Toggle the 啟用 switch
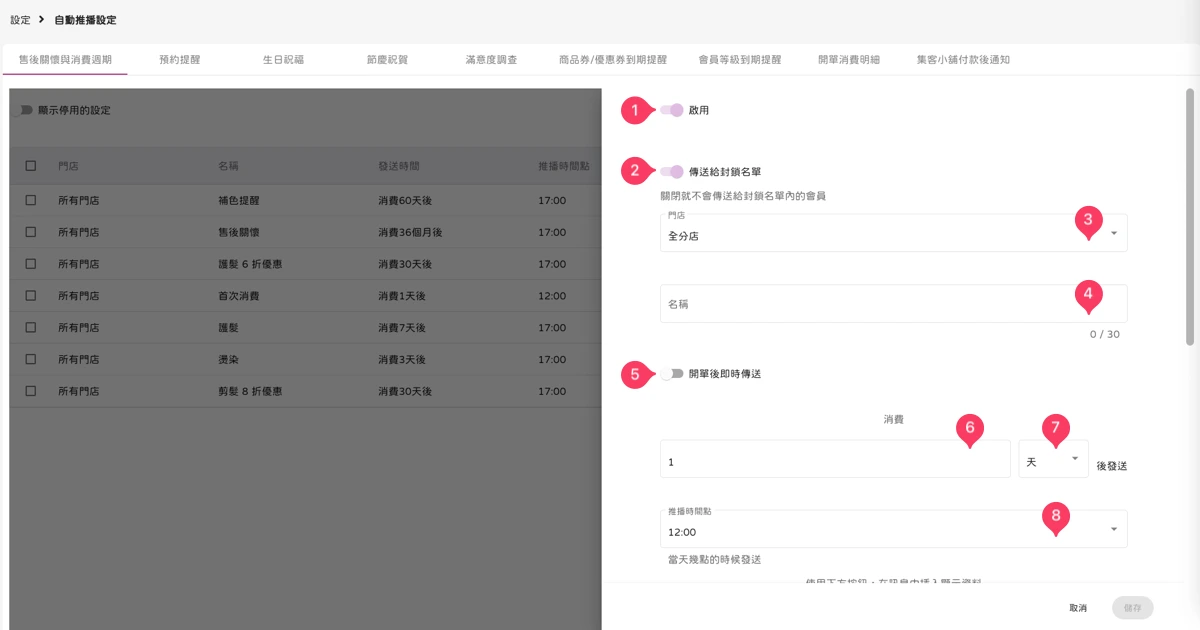 (672, 110)
